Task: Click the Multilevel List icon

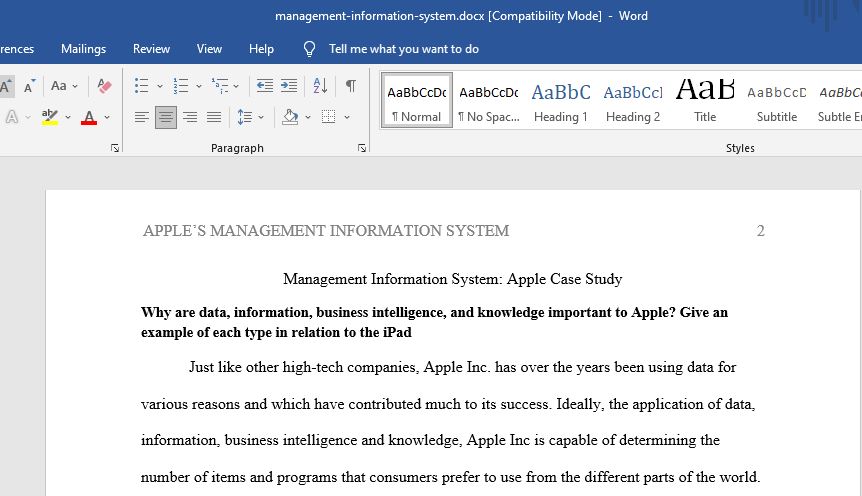Action: pyautogui.click(x=220, y=86)
